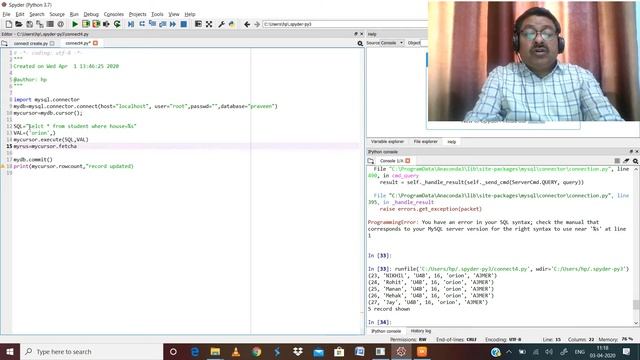Go back to previous cursor position
The width and height of the screenshot is (640, 360).
247,24
